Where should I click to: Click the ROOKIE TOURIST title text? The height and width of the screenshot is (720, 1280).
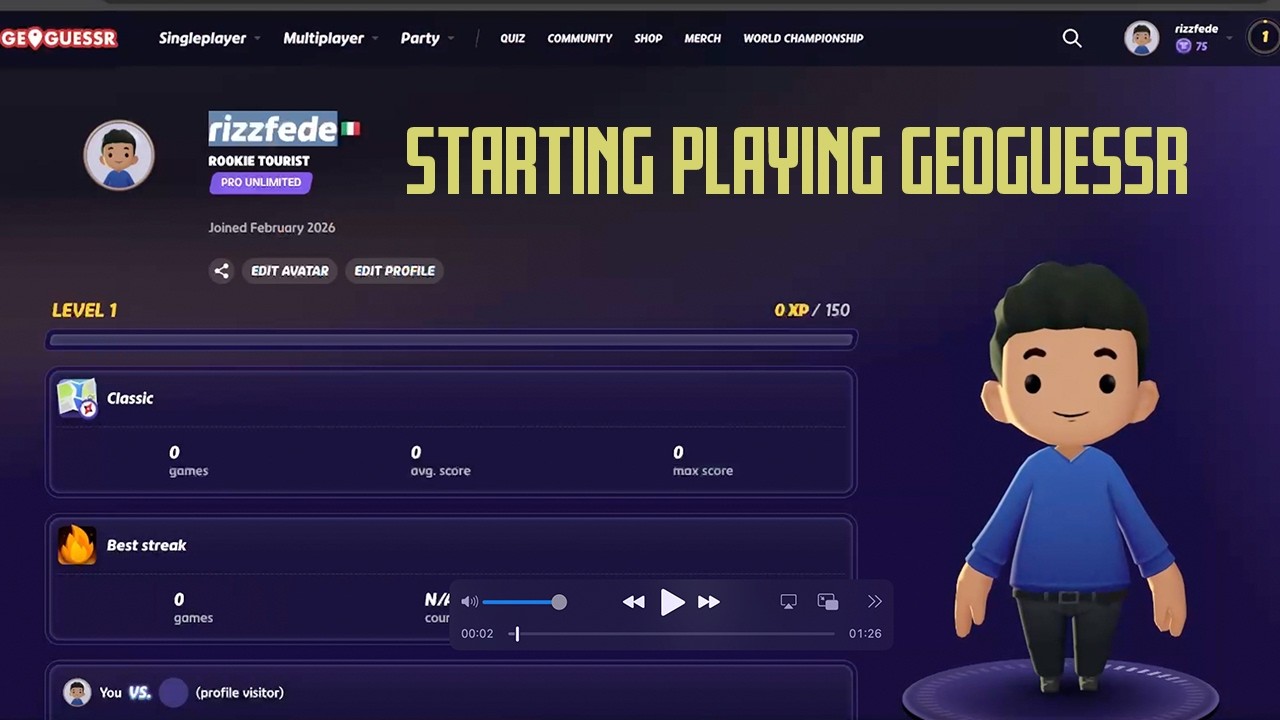[259, 160]
